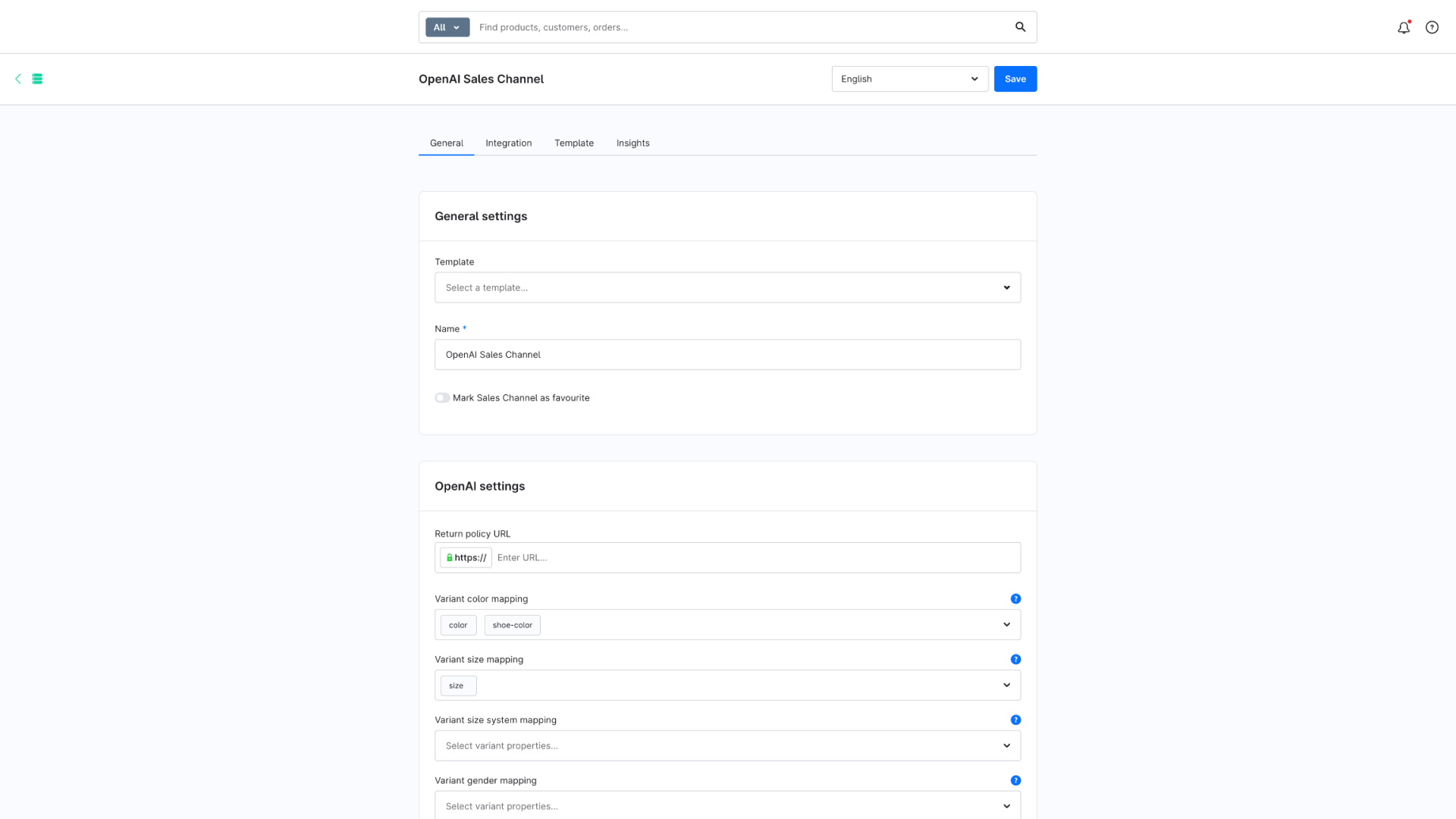The width and height of the screenshot is (1456, 819).
Task: Open the All search scope dropdown
Action: (x=447, y=27)
